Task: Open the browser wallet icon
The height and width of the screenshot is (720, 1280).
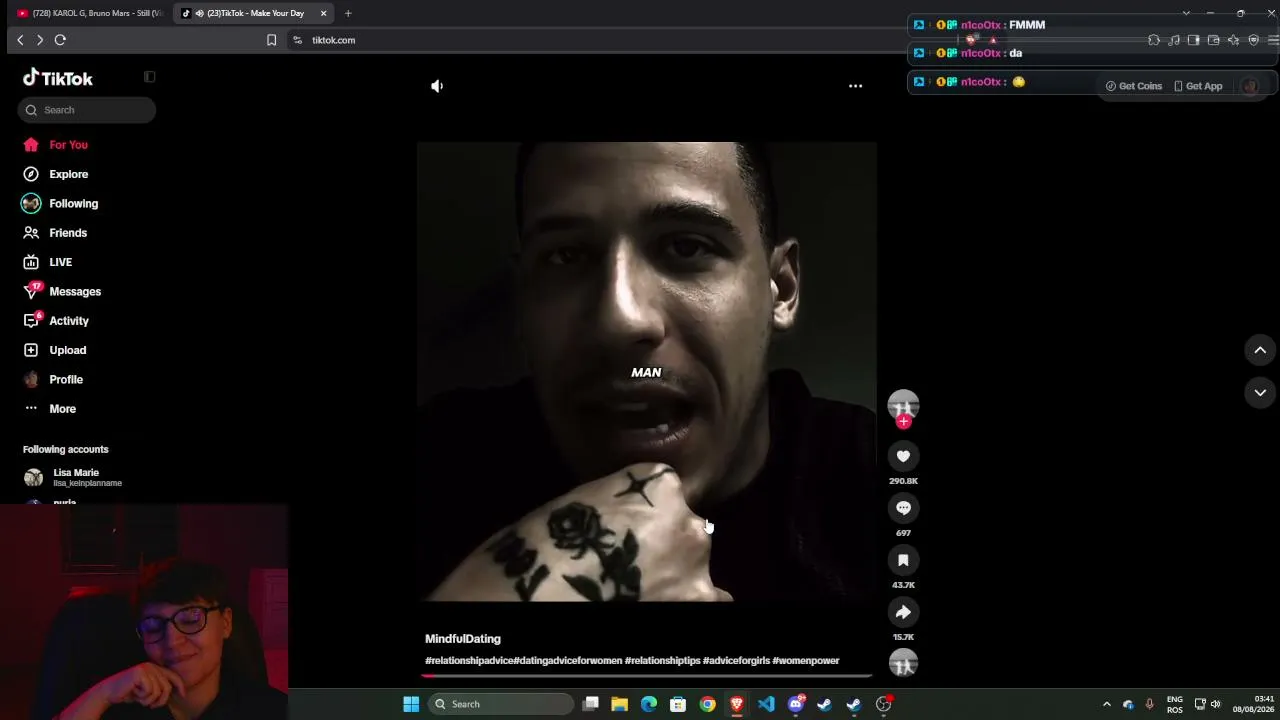Action: tap(1214, 40)
